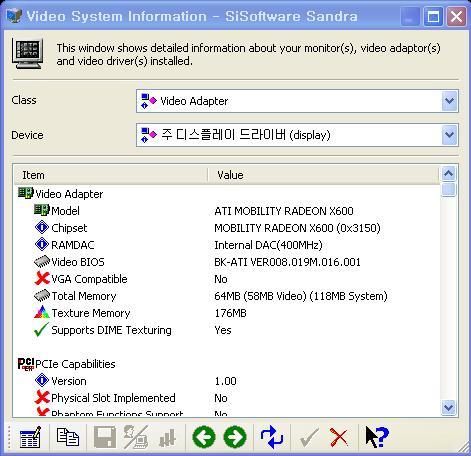Minimize the Video System Information window
Viewport: 471px width, 456px height.
(x=410, y=16)
